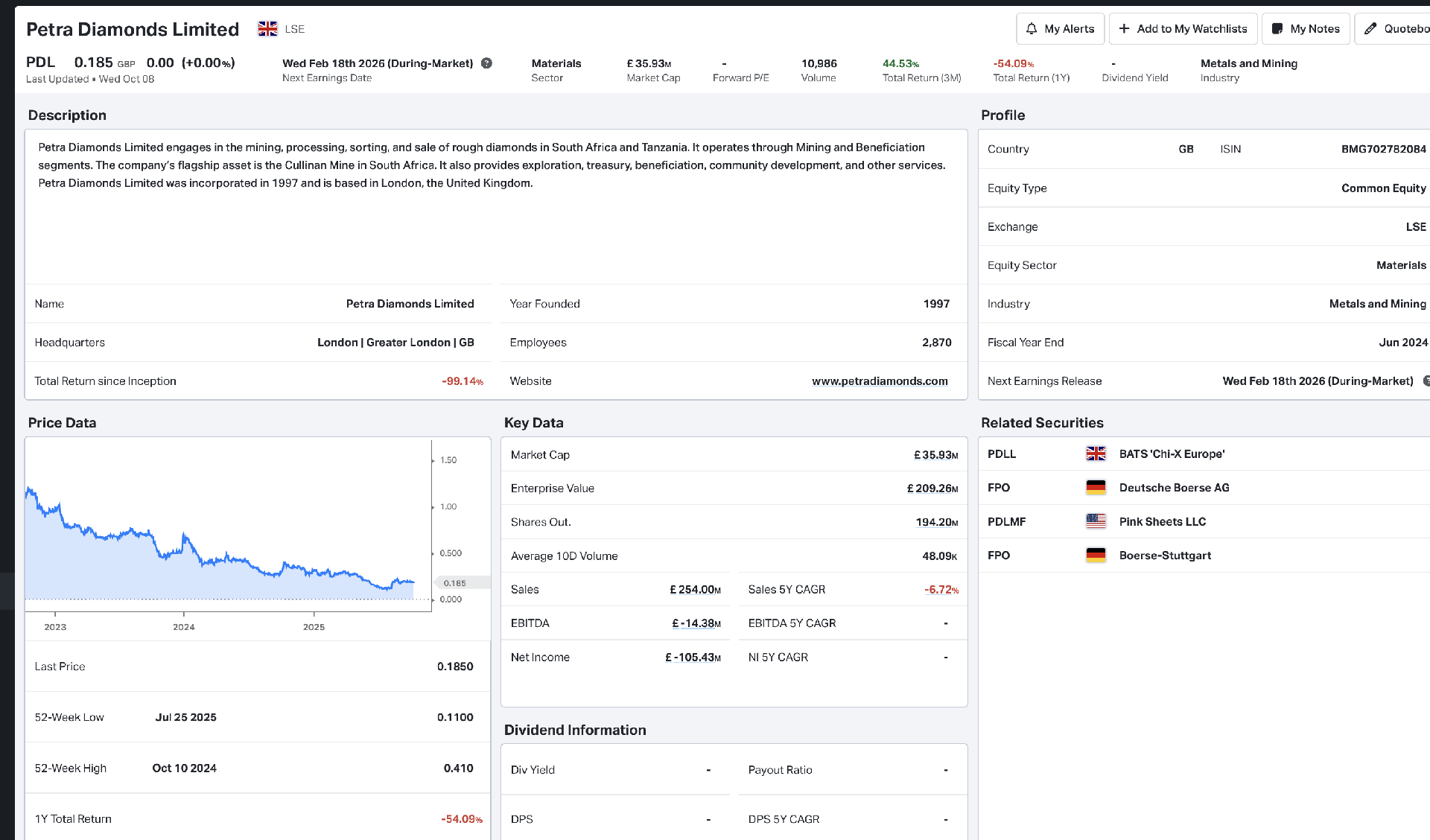Click the plus icon for Watchlists
Image resolution: width=1430 pixels, height=840 pixels.
click(1125, 29)
